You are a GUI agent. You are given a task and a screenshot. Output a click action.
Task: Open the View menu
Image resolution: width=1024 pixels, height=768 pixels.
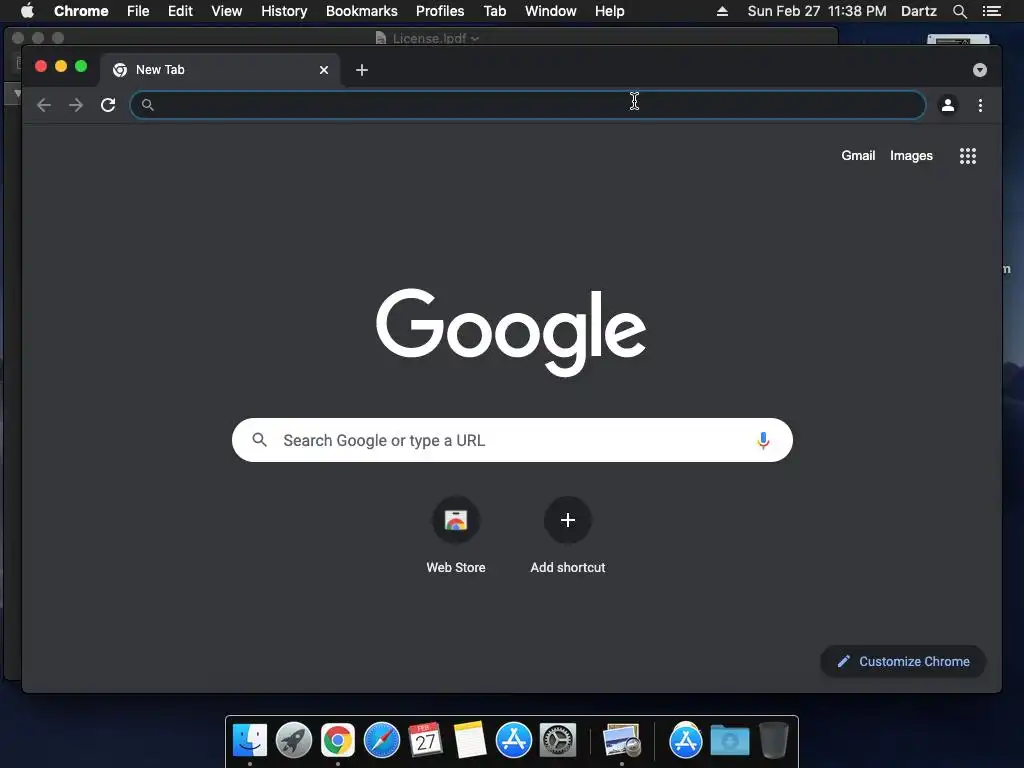click(227, 11)
